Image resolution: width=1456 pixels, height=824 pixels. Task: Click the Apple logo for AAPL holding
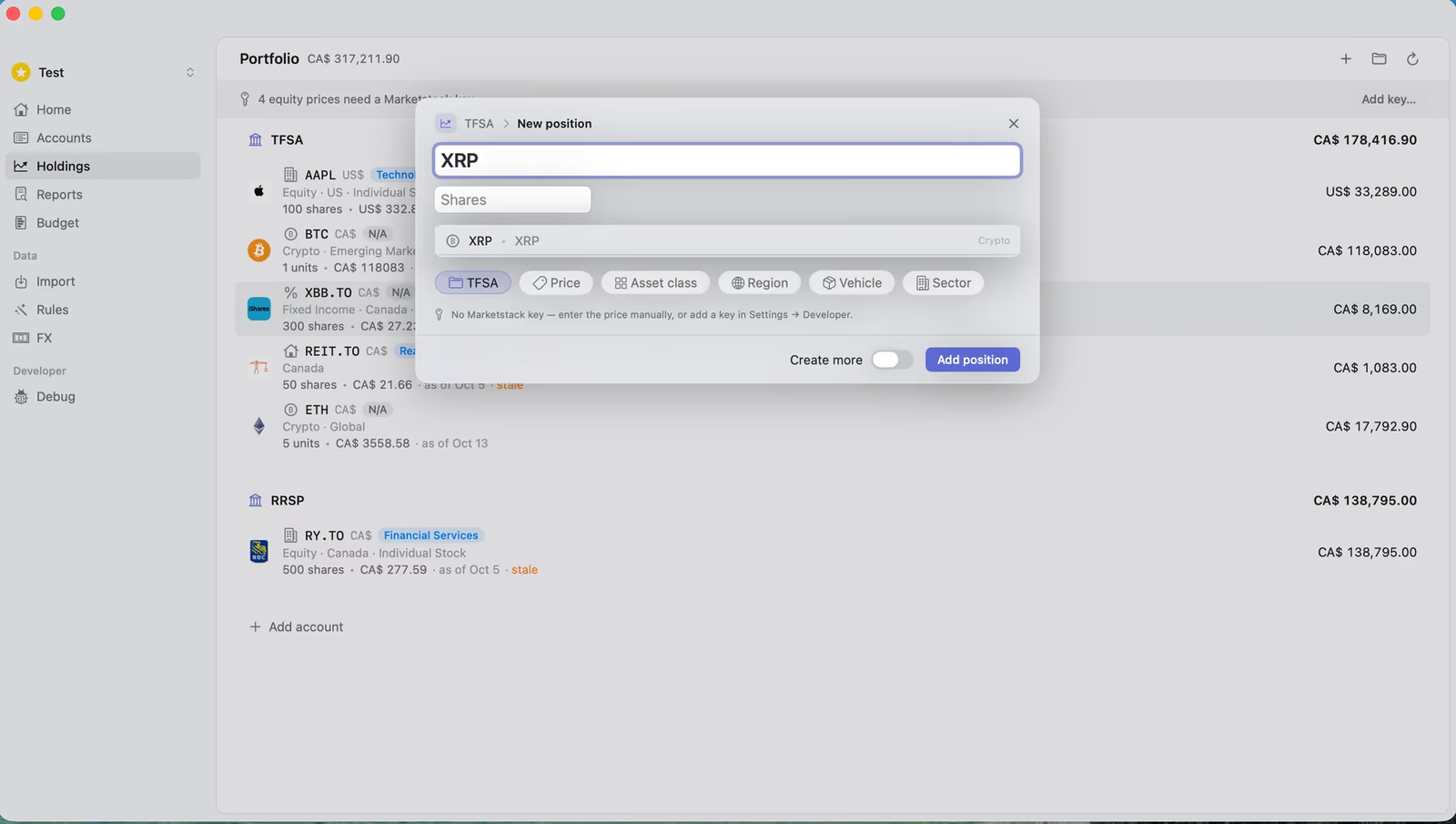259,191
